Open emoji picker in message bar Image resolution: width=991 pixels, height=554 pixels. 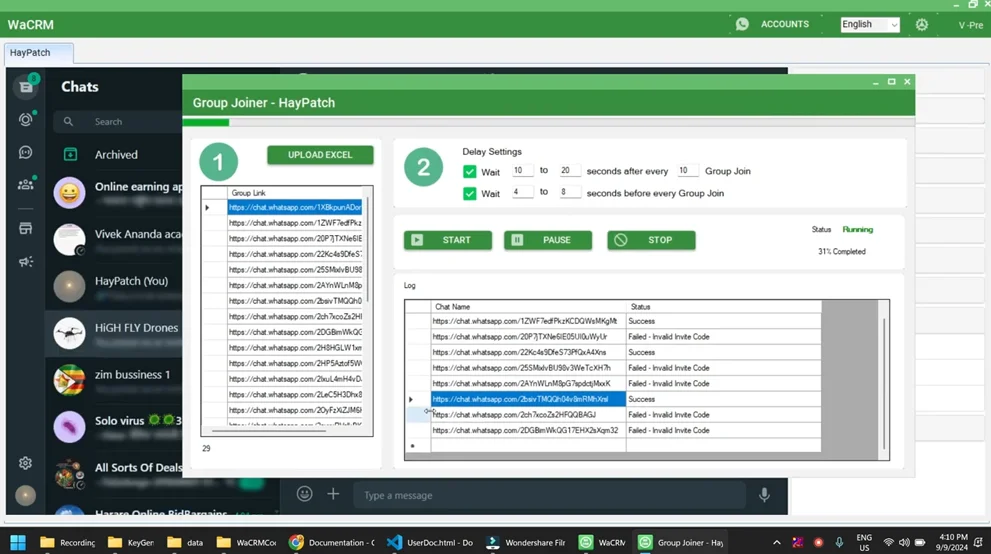(x=305, y=495)
